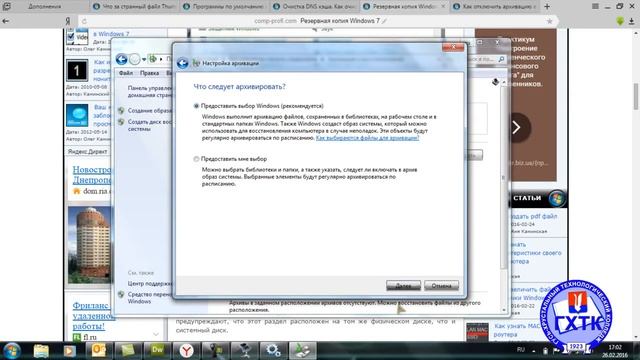Click green protect shield icon in browser
This screenshot has height=360, width=640.
[620, 21]
